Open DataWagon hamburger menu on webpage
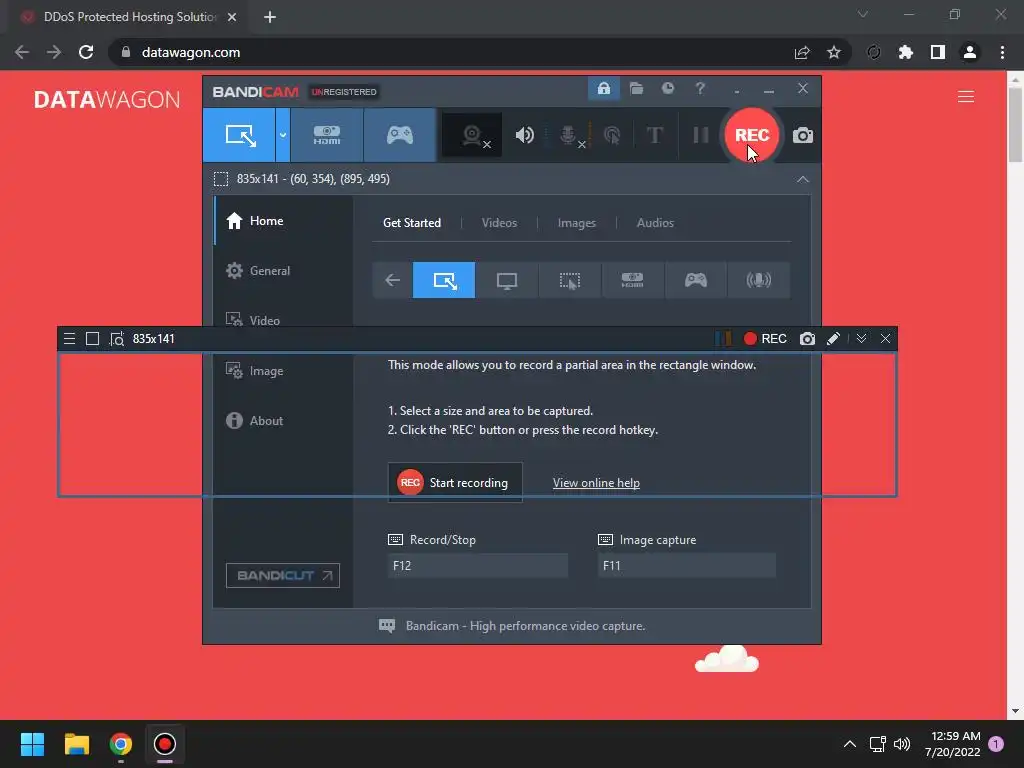Screen dimensions: 1024x768 (x=966, y=97)
